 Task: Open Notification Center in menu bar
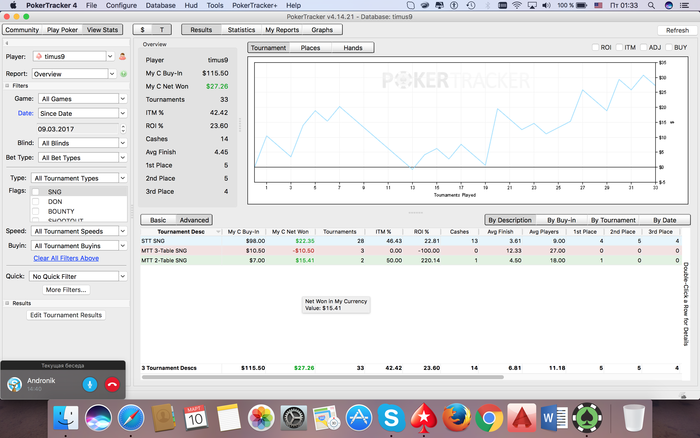[x=684, y=5]
